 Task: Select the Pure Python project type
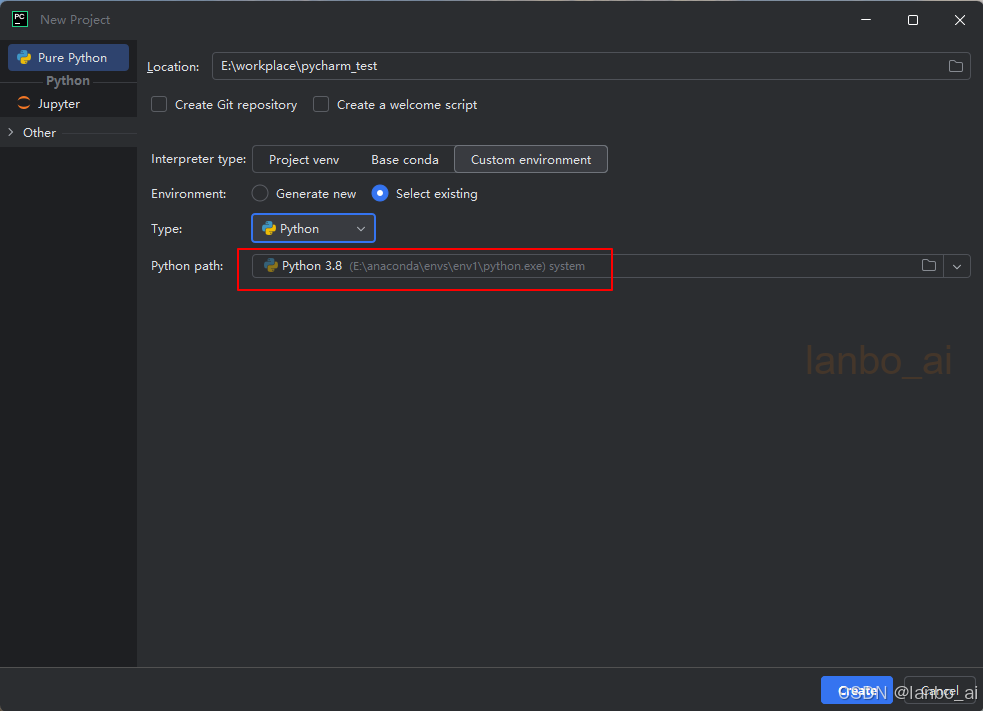point(68,57)
